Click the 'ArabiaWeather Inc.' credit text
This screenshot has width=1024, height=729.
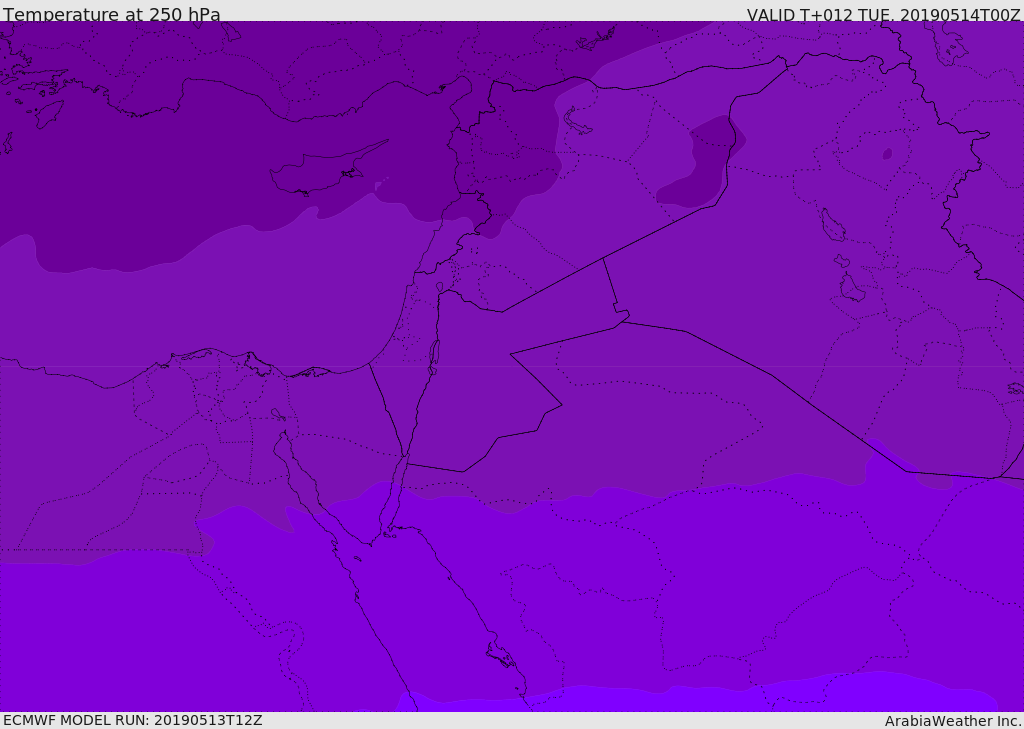click(953, 721)
